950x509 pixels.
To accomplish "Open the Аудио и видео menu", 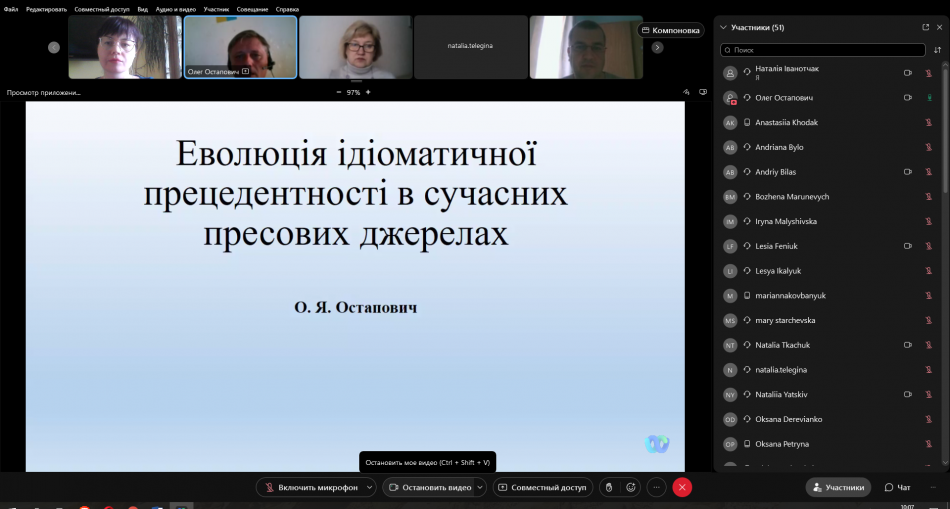I will [176, 9].
